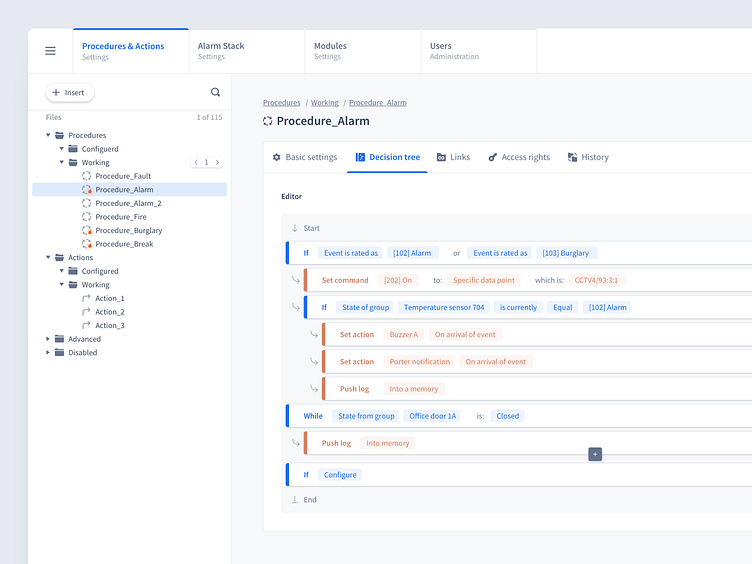Click the Action_1 arrow icon

coord(87,298)
